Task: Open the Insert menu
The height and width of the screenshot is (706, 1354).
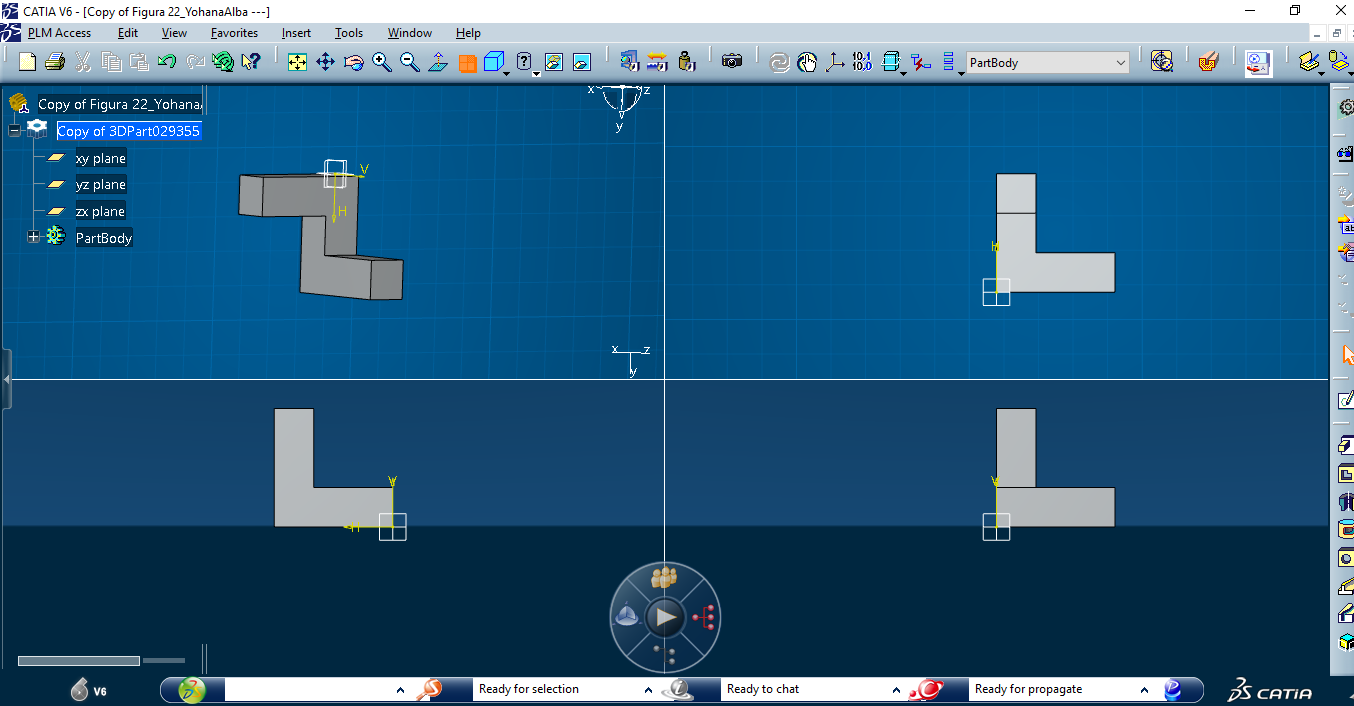Action: point(296,33)
